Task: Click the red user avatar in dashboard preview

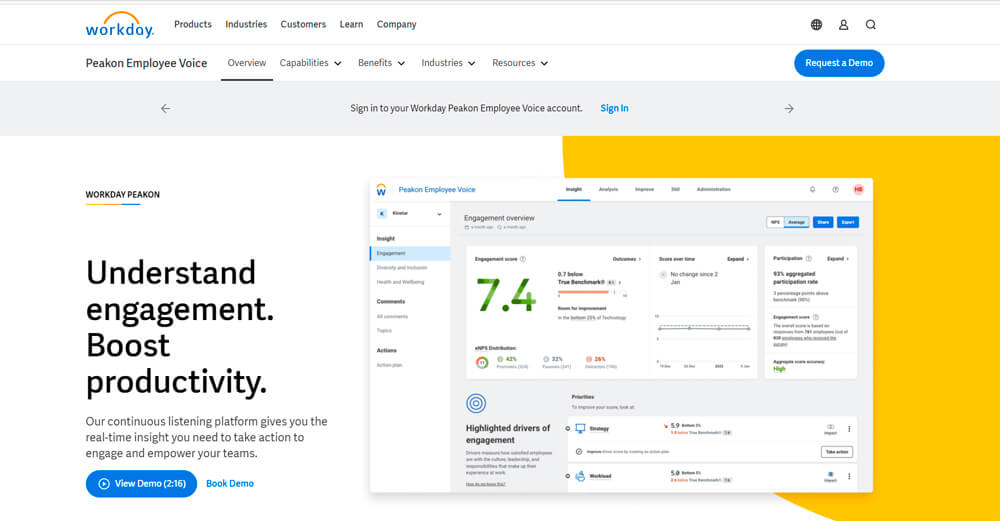Action: pyautogui.click(x=858, y=189)
